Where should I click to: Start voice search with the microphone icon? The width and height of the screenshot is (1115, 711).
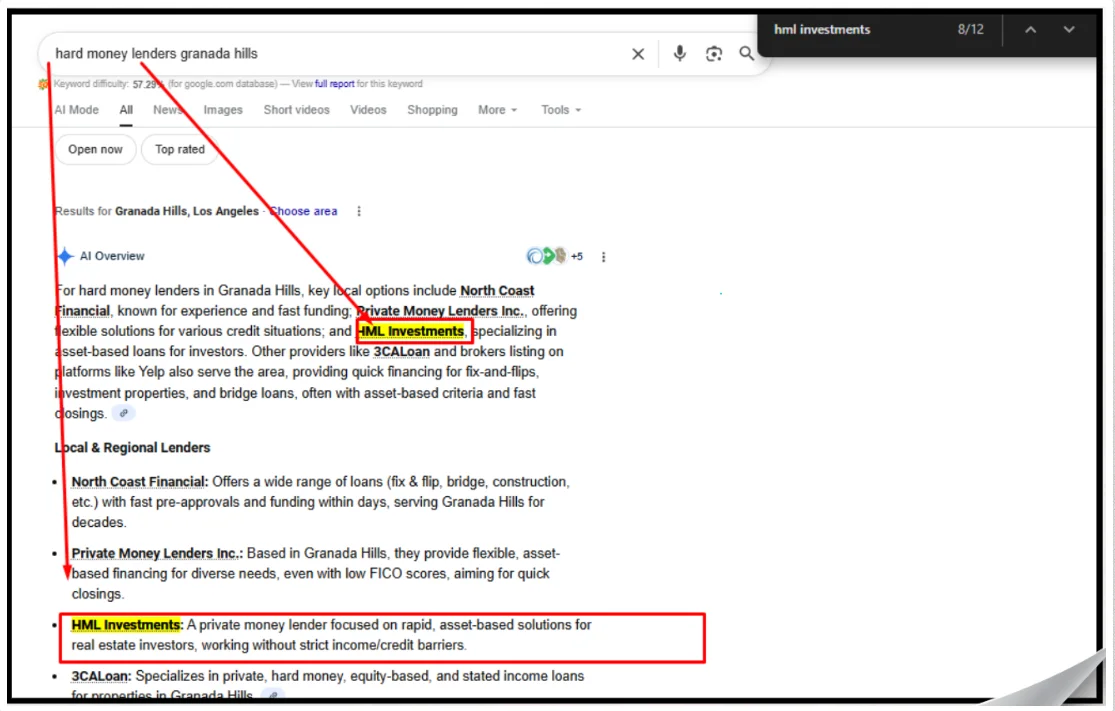coord(680,54)
